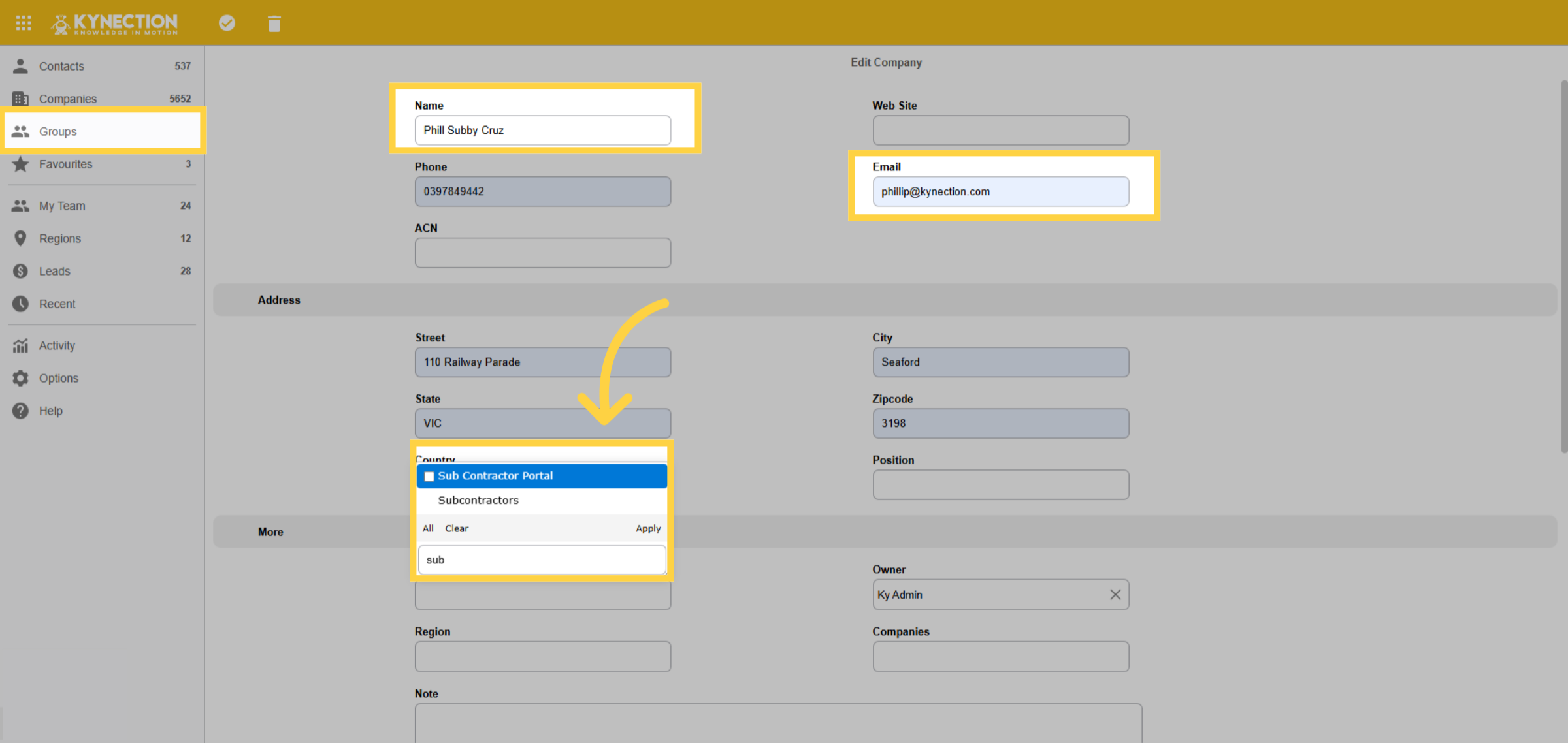Click the Help question mark icon

[20, 411]
